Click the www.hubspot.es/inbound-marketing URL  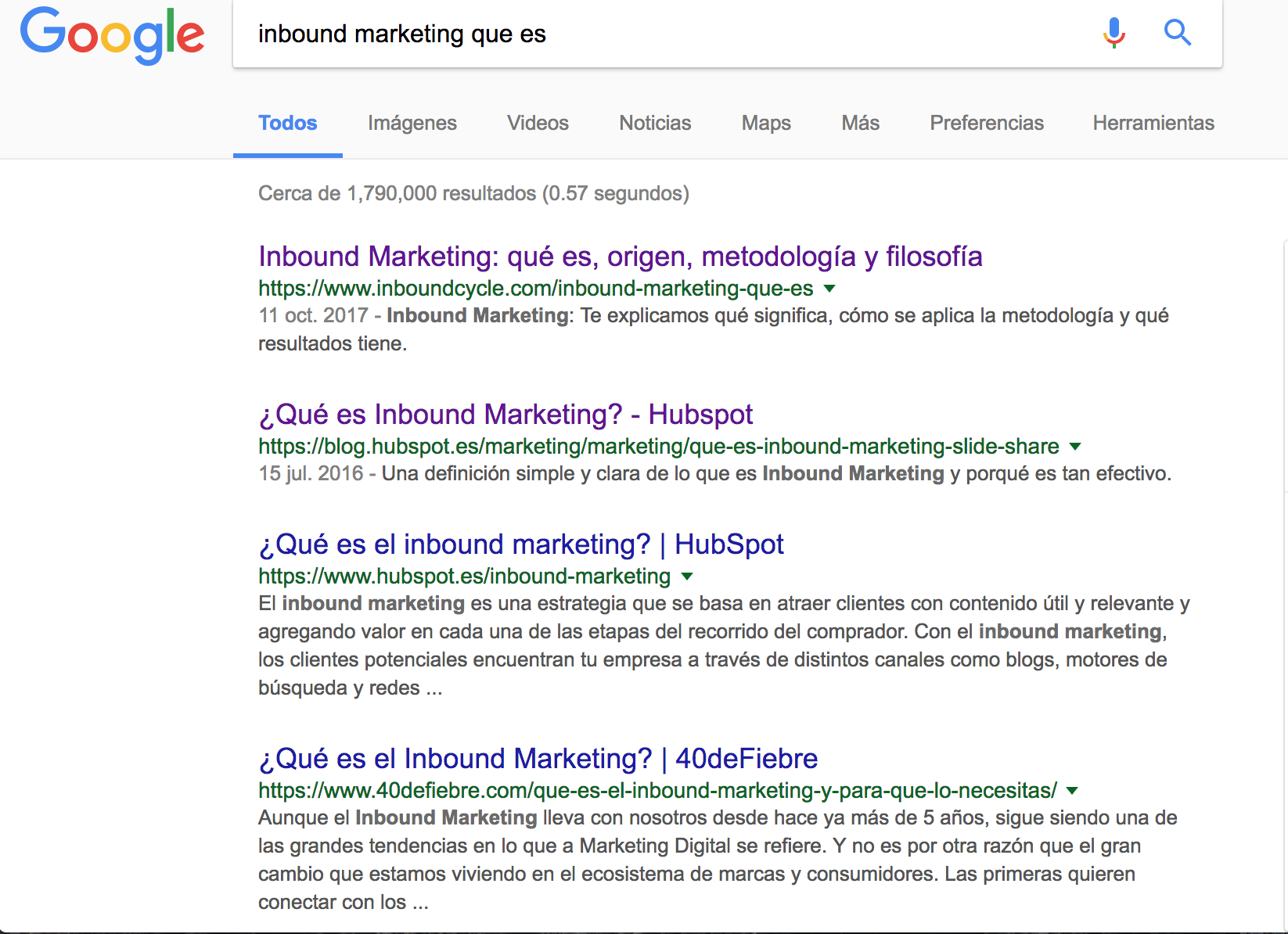(x=465, y=577)
